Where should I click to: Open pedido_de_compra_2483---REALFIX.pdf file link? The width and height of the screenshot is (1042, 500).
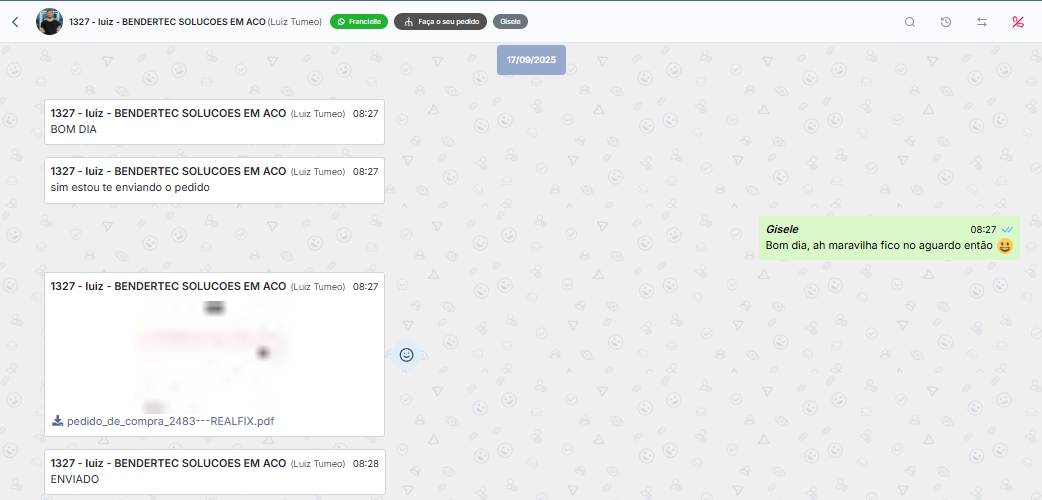coord(171,421)
